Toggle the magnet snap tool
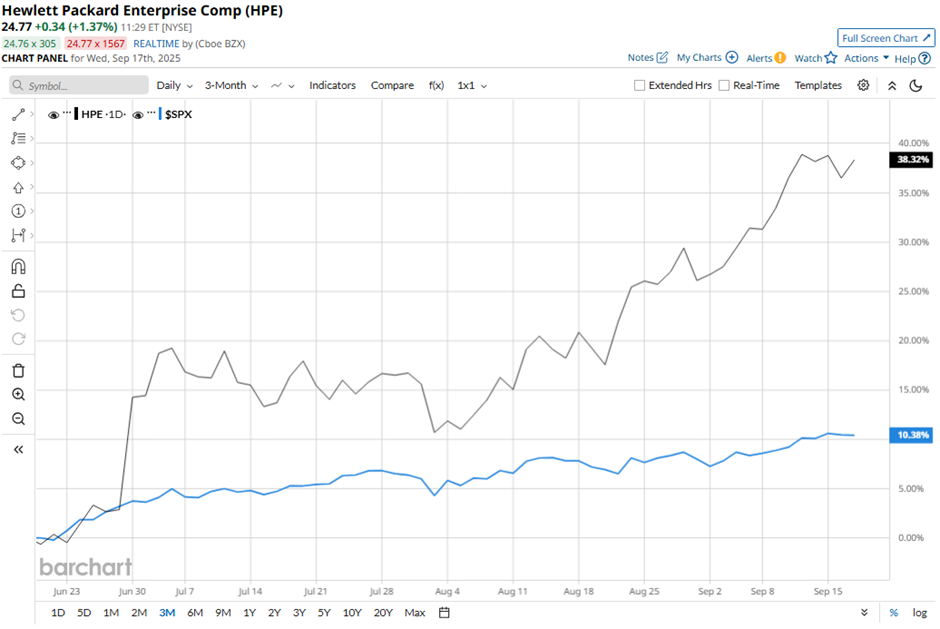This screenshot has height=629, width=940. click(18, 267)
